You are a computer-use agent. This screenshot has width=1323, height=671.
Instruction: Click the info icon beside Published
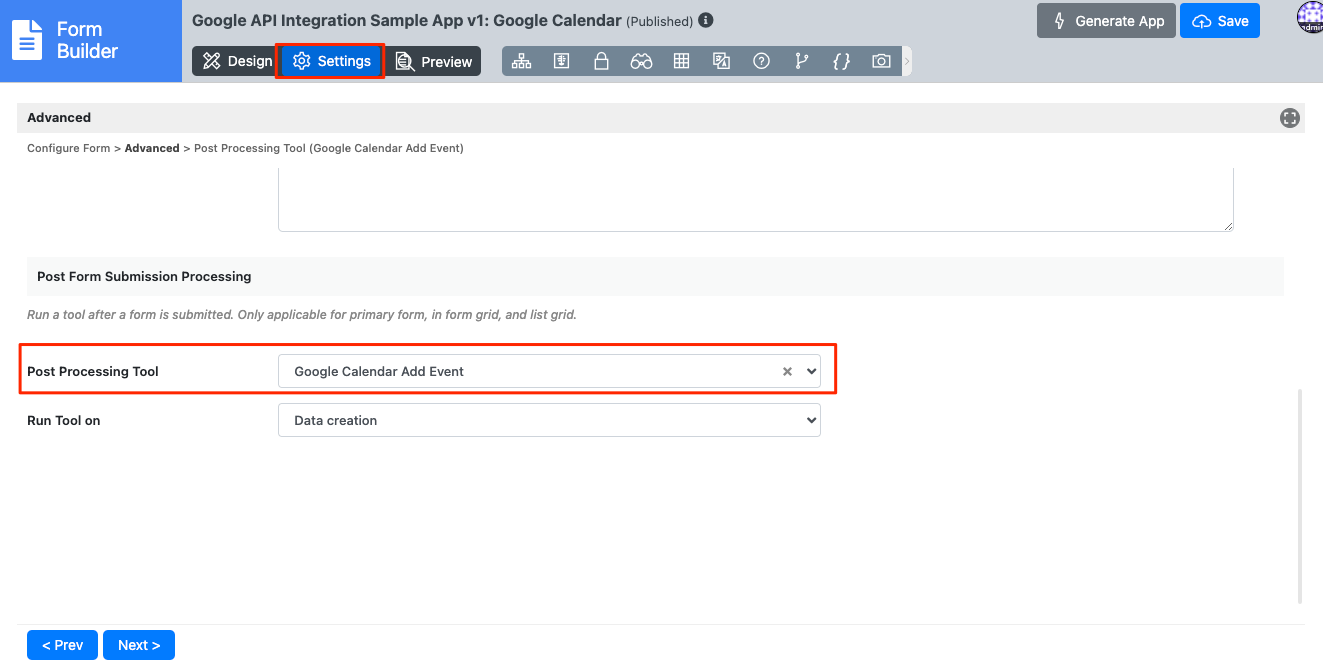(706, 21)
